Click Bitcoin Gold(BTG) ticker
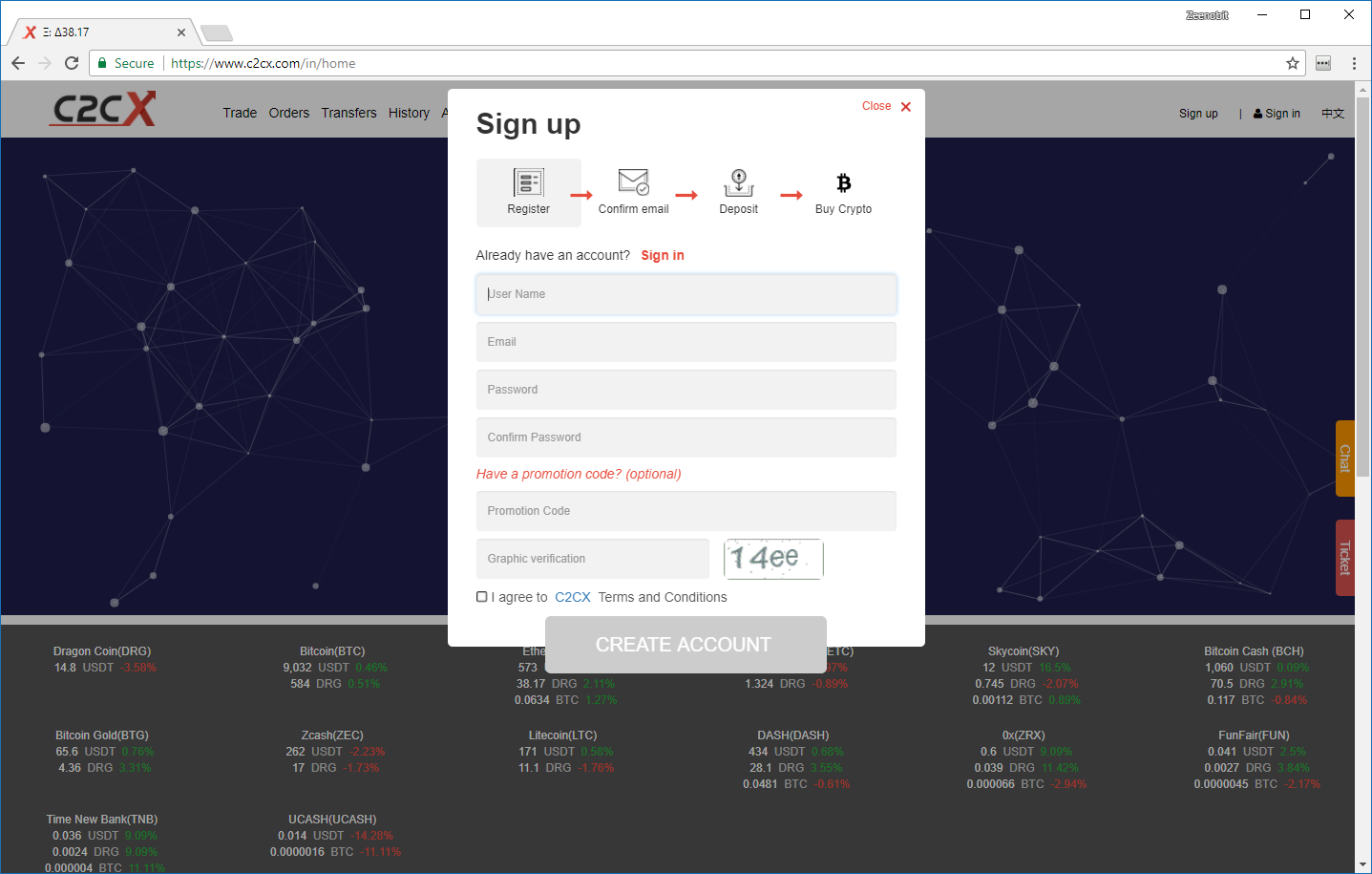1372x874 pixels. tap(102, 735)
